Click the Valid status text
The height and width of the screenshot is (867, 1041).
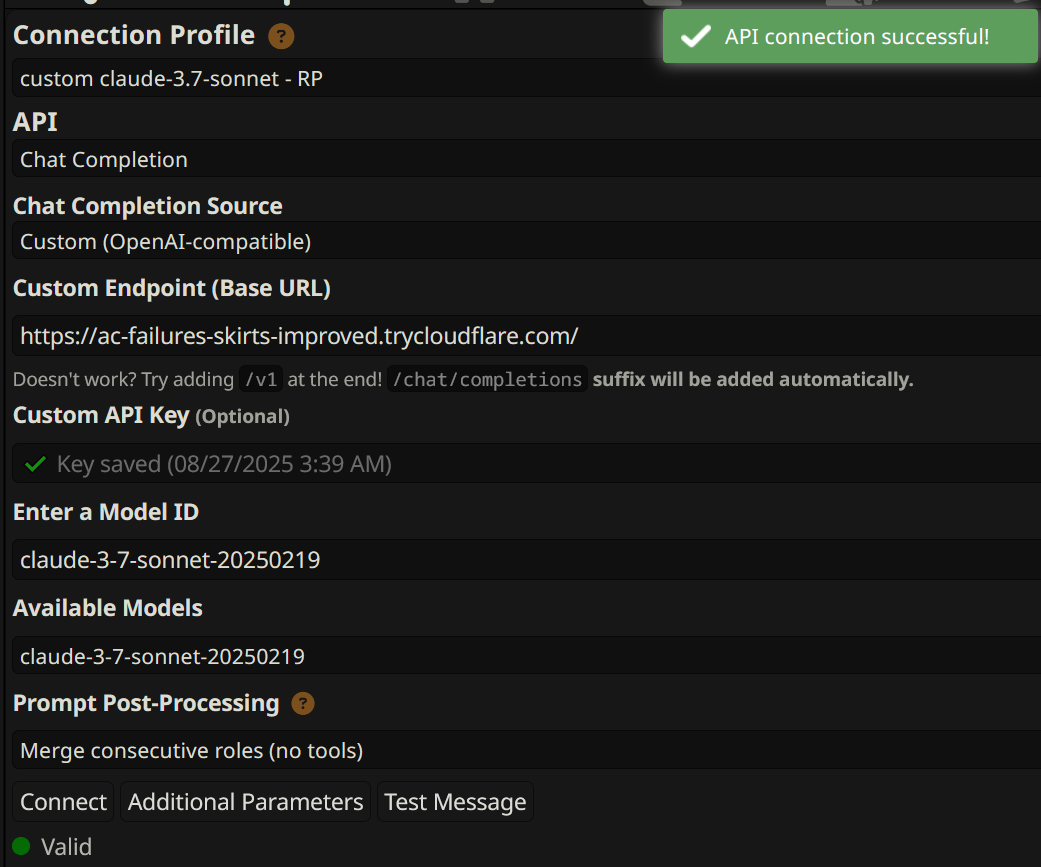click(x=66, y=847)
